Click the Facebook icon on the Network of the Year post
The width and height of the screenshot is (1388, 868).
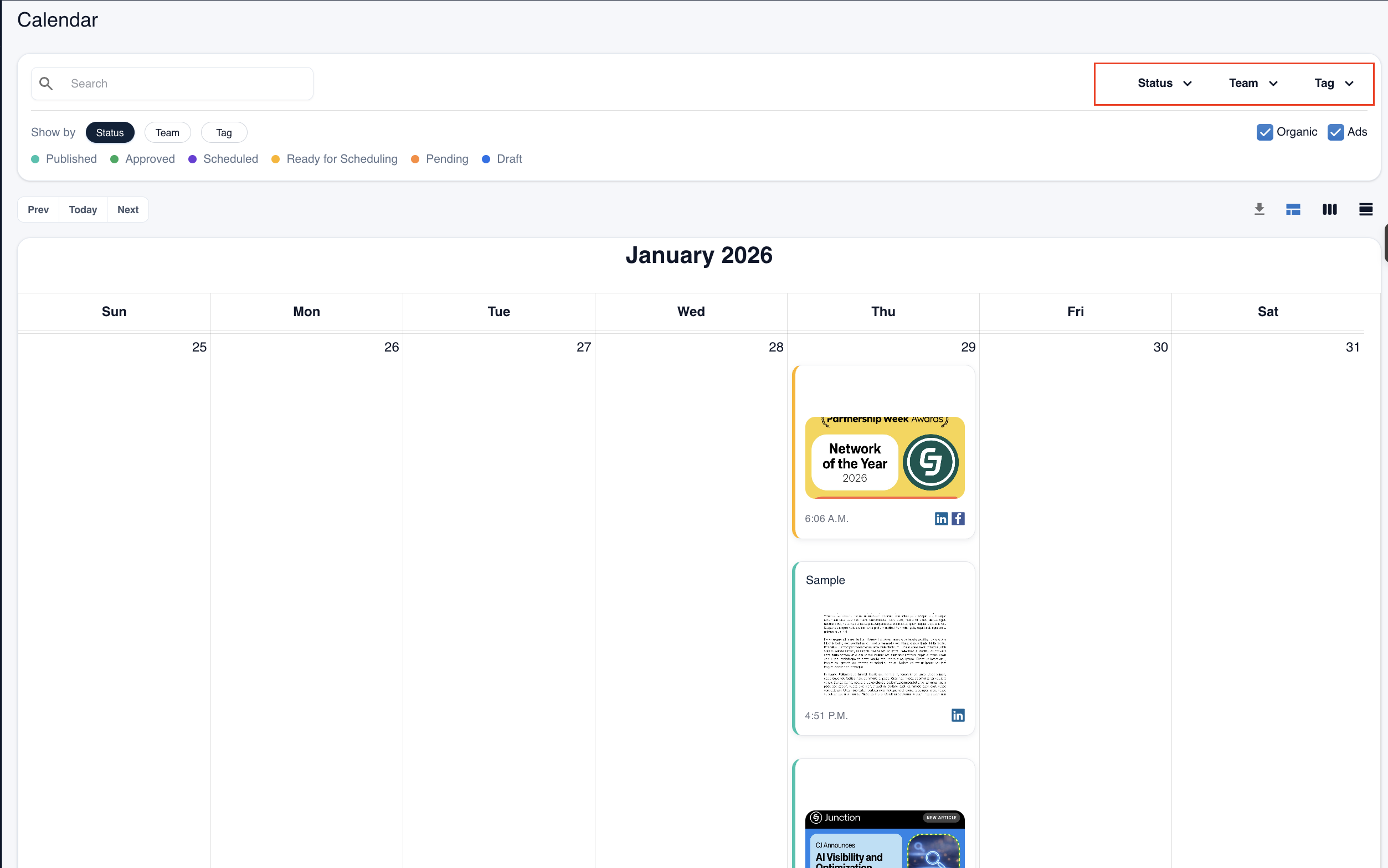[x=958, y=518]
